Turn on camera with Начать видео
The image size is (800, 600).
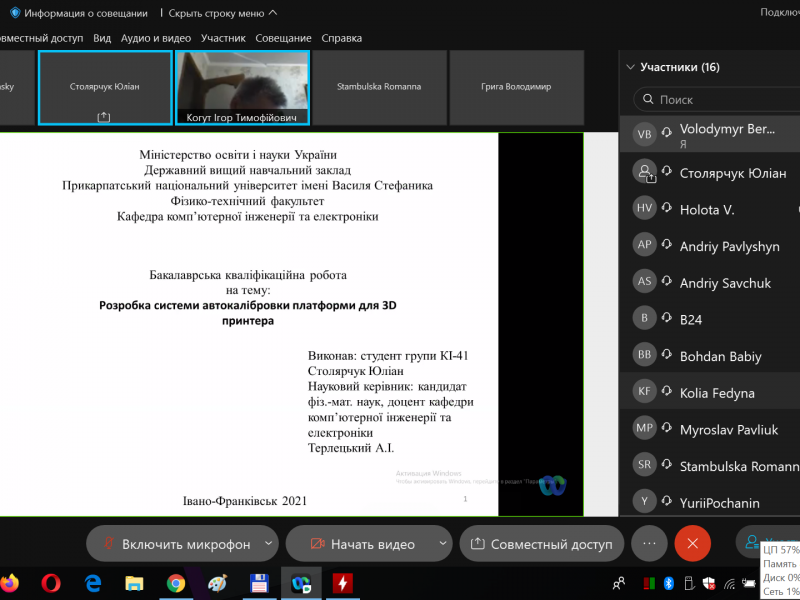[x=360, y=544]
